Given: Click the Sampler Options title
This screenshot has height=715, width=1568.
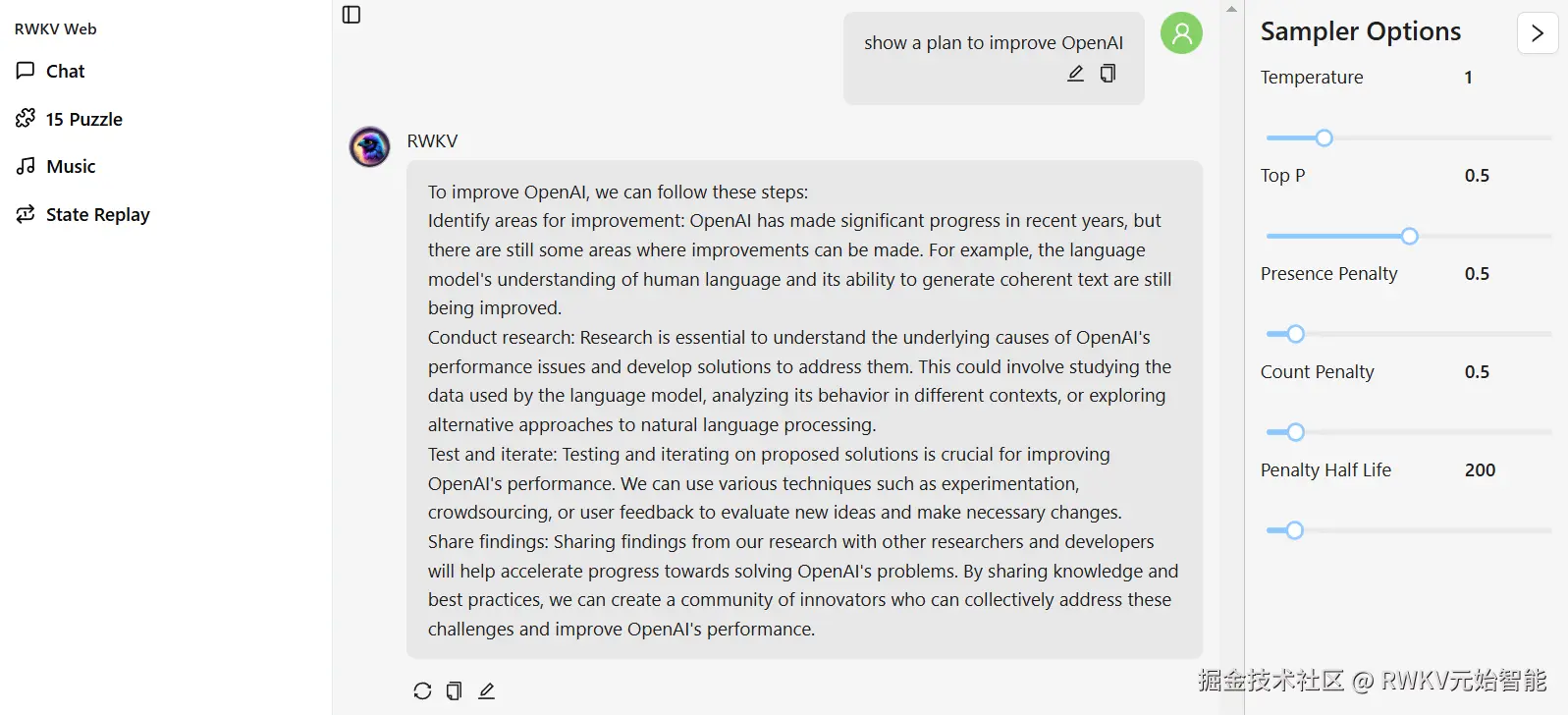Looking at the screenshot, I should point(1360,30).
